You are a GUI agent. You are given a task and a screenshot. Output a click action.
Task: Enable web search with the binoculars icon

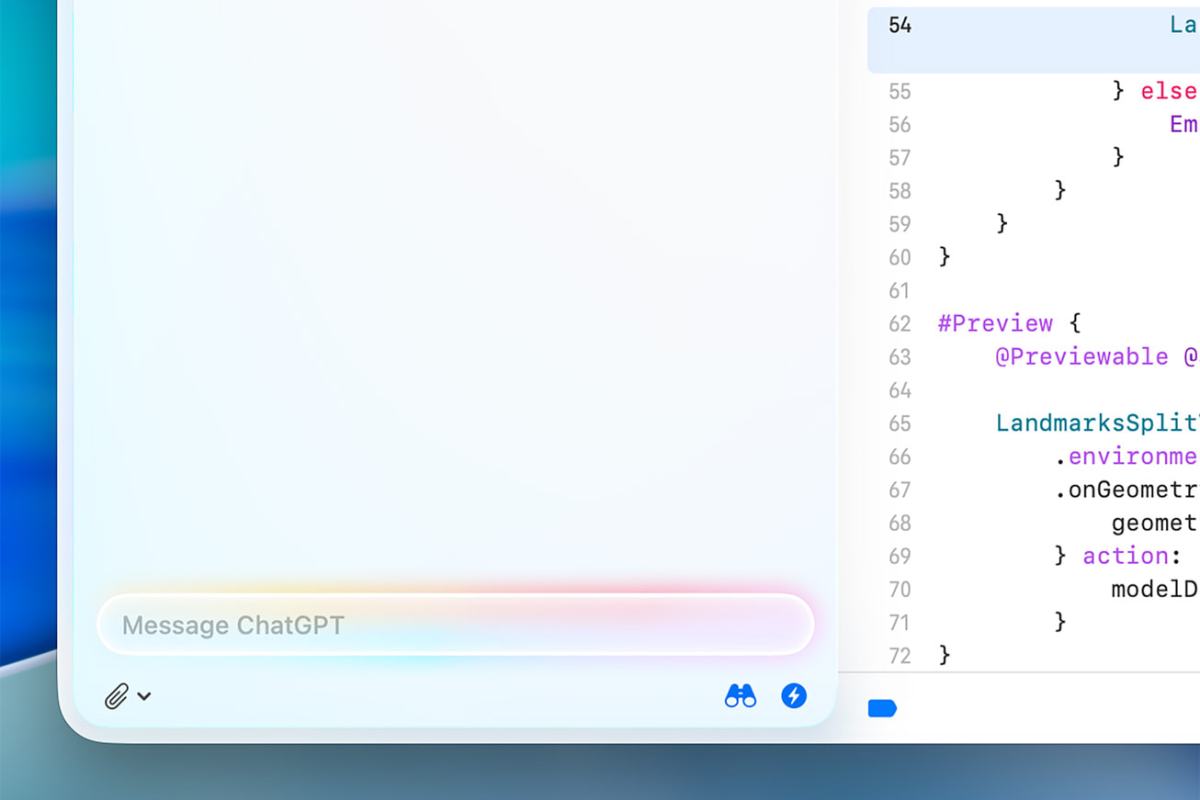[740, 695]
